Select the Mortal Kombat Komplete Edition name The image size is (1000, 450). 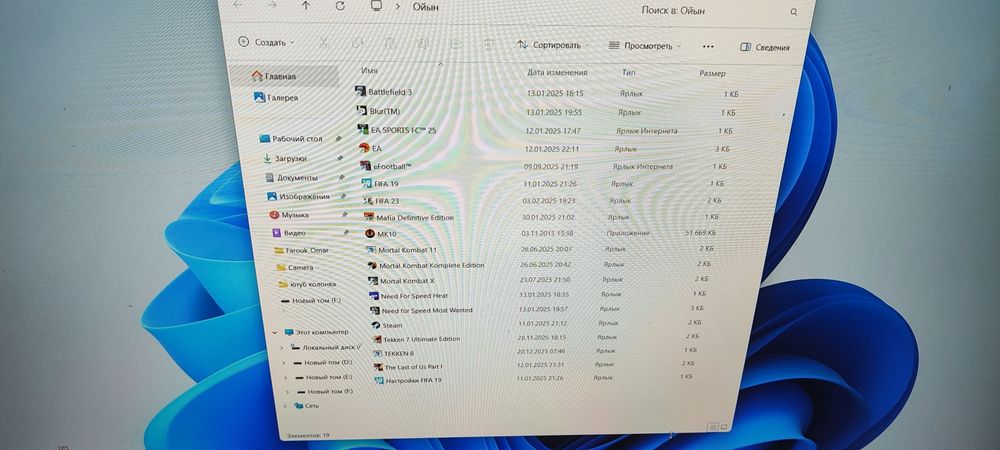pyautogui.click(x=432, y=265)
